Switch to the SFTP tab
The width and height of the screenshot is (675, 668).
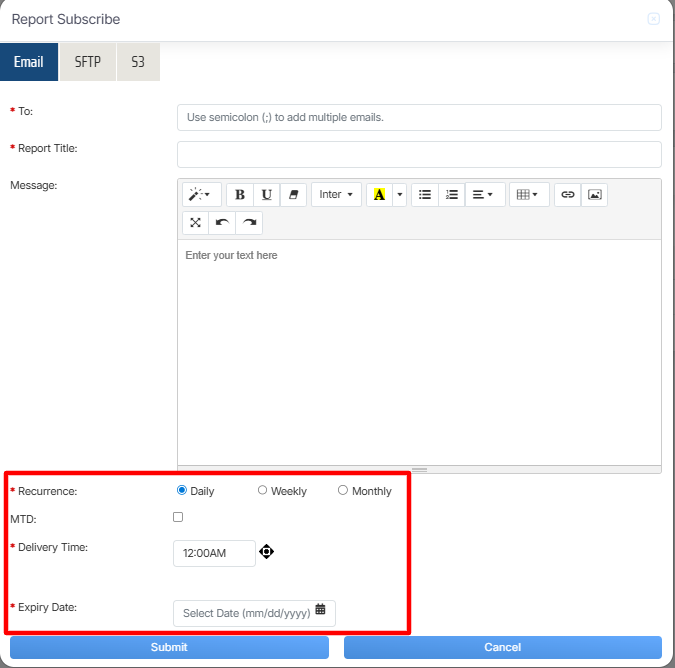(x=88, y=62)
